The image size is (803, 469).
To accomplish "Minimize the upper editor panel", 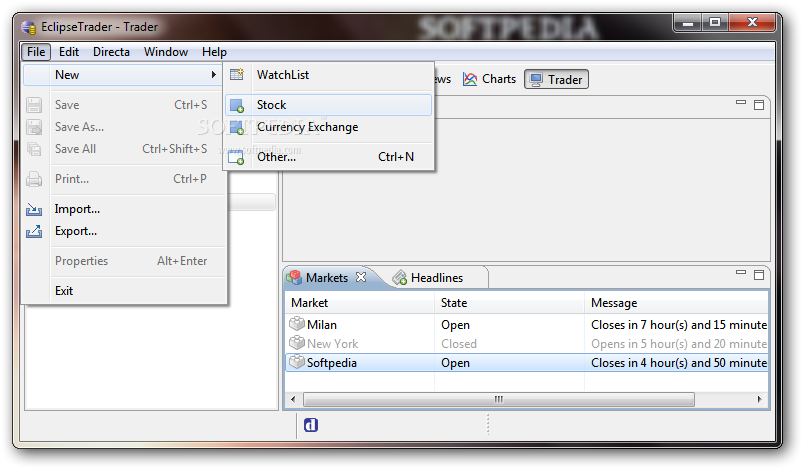I will tap(741, 103).
